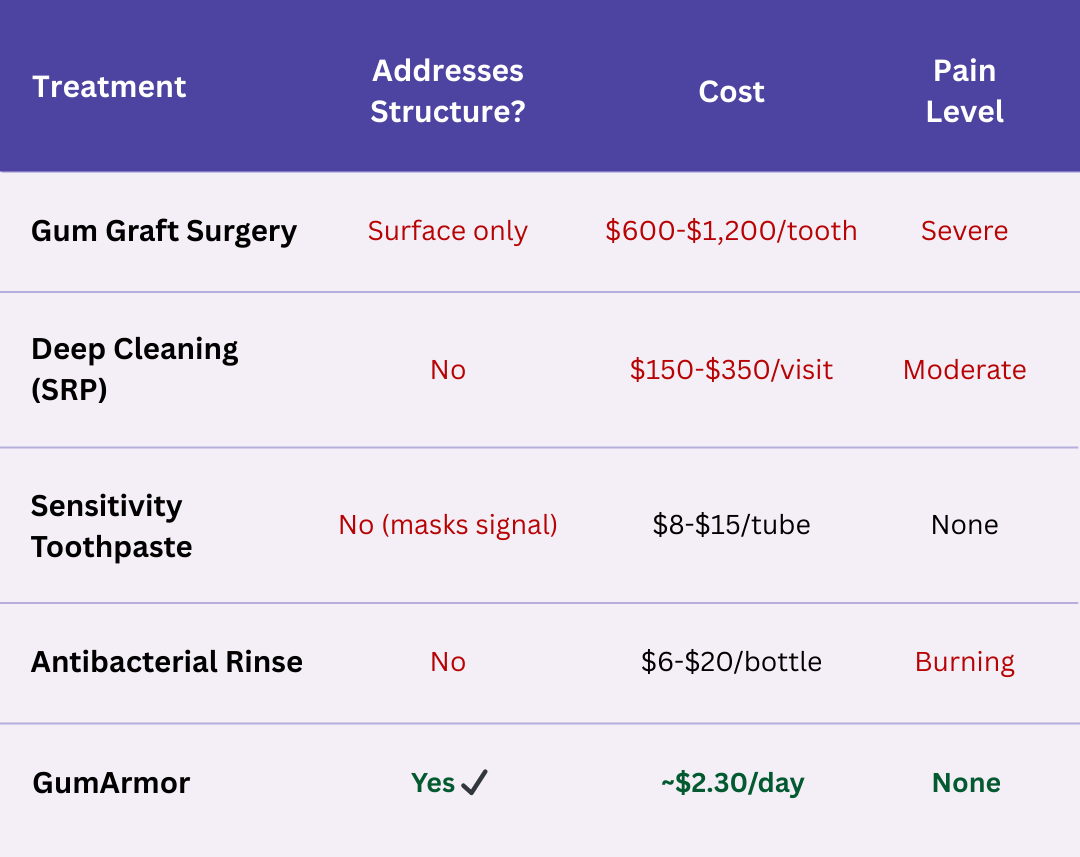Select the $6-$20/bottle cost
The height and width of the screenshot is (857, 1080).
pos(731,662)
